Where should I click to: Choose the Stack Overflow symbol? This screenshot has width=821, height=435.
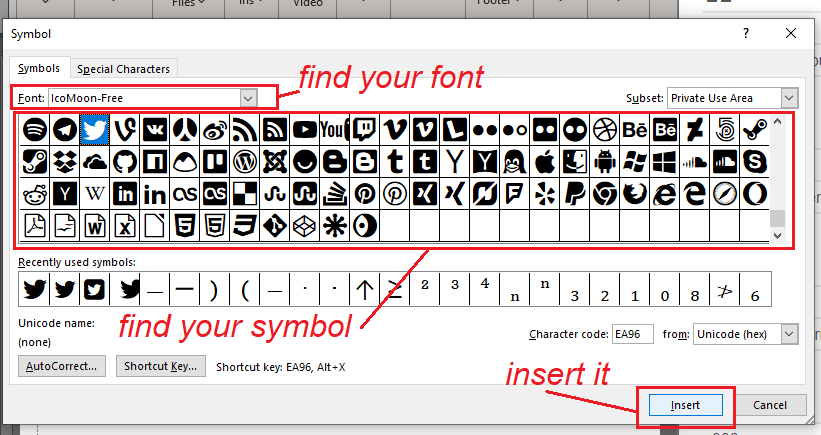click(335, 194)
